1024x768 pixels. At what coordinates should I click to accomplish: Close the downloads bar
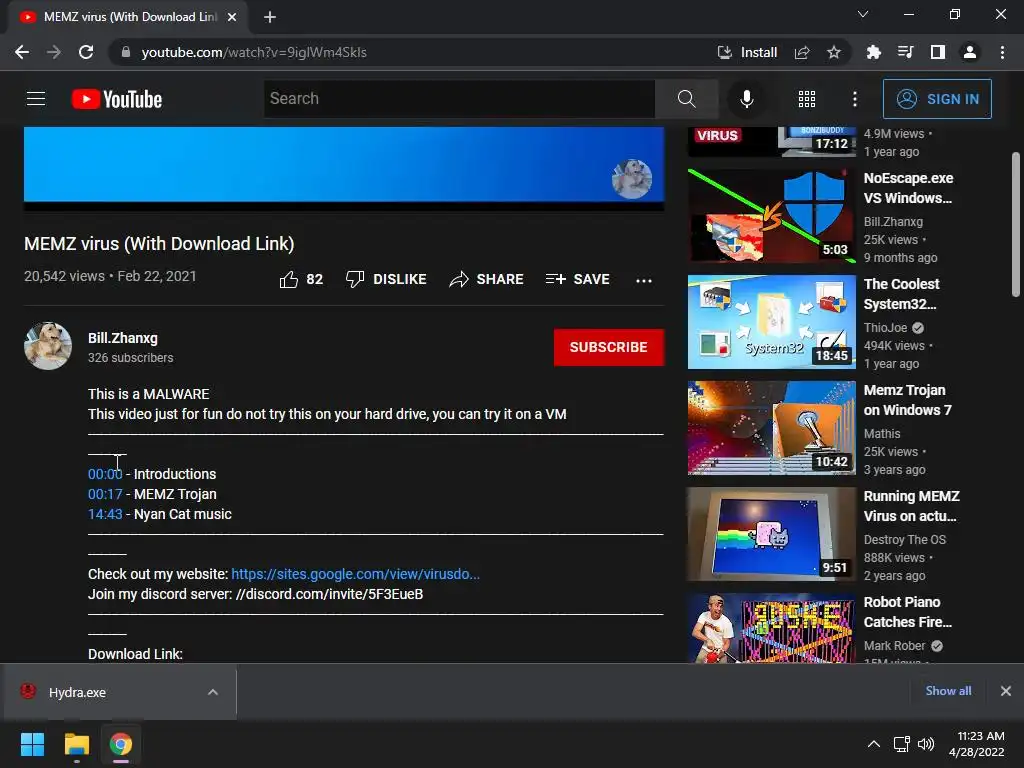pos(1006,690)
